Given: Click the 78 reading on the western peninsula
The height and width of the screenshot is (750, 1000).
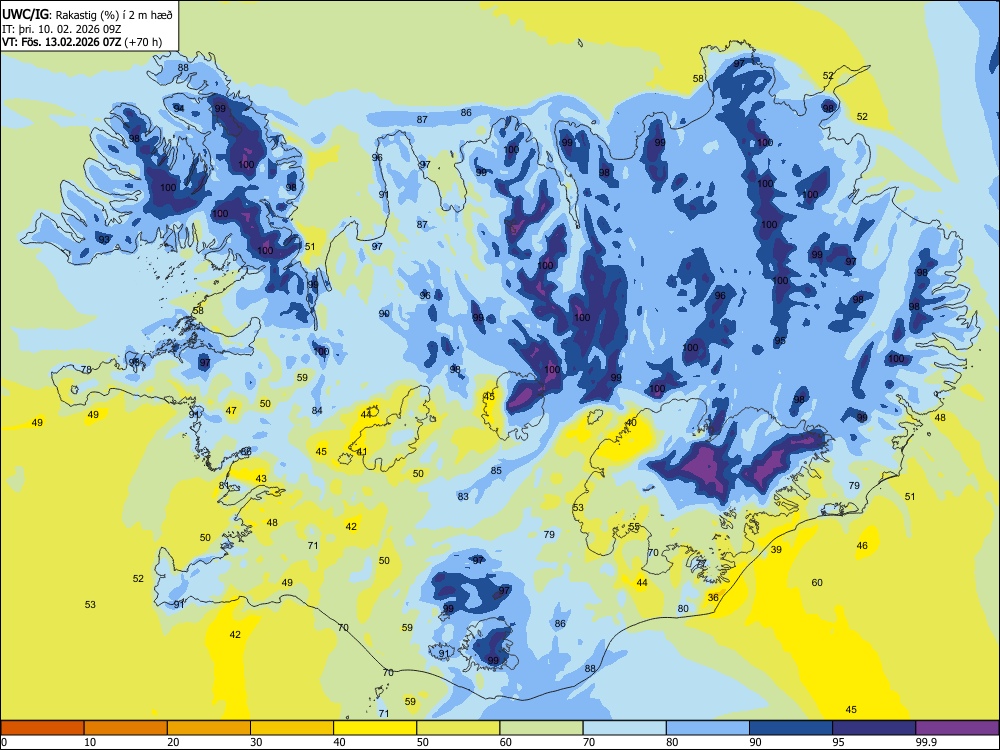Looking at the screenshot, I should pyautogui.click(x=86, y=369).
